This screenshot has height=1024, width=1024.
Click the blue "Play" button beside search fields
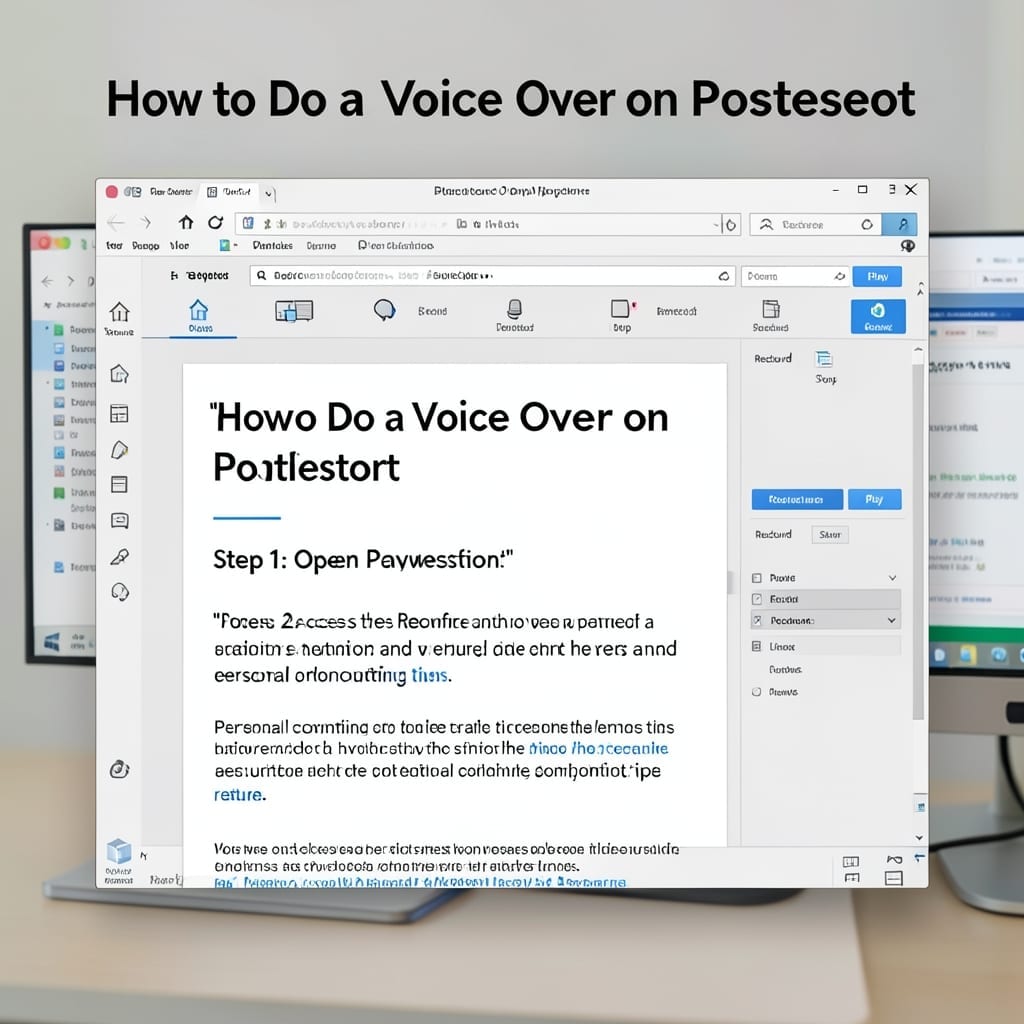point(877,277)
